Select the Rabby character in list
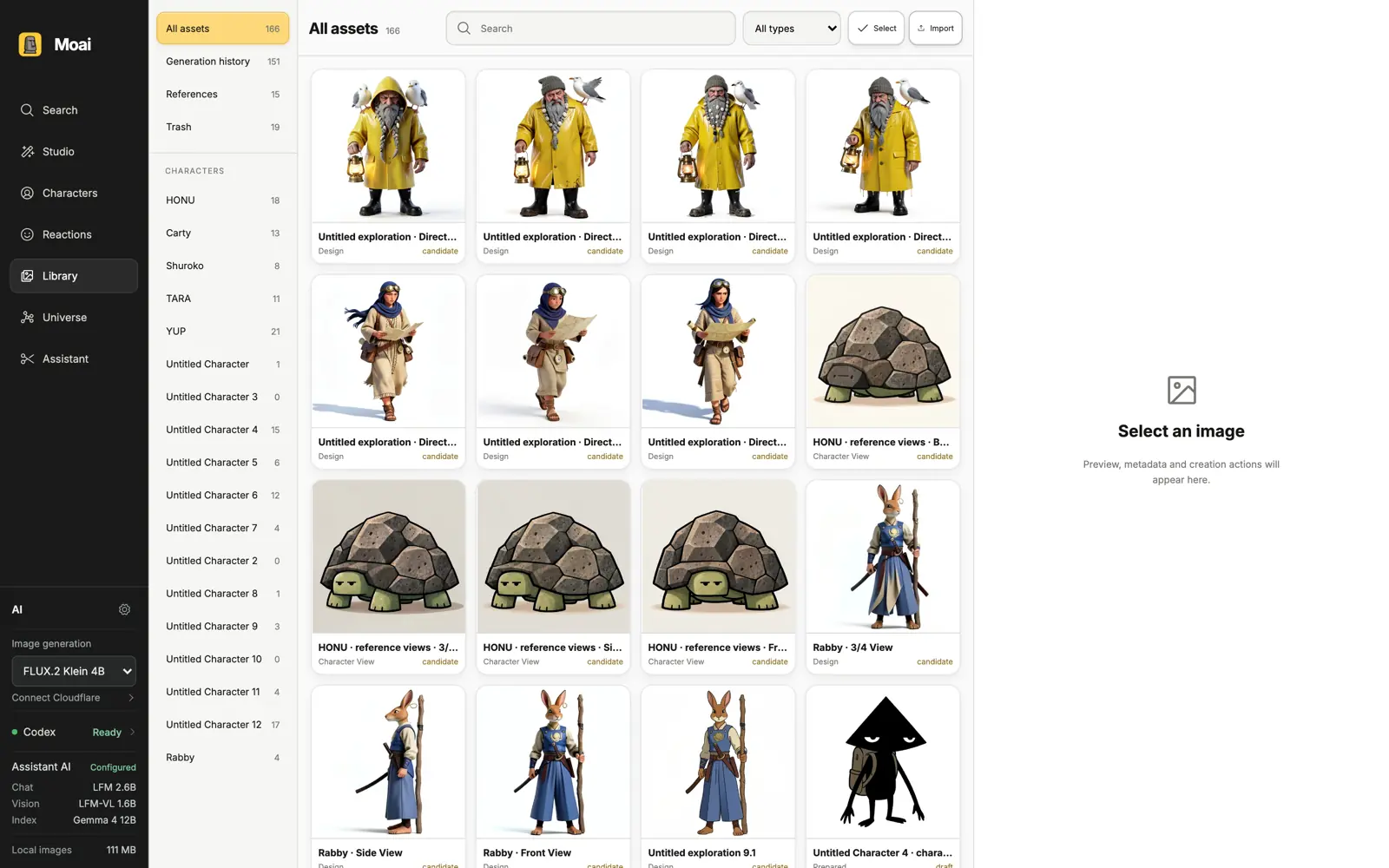Image resolution: width=1389 pixels, height=868 pixels. point(222,758)
